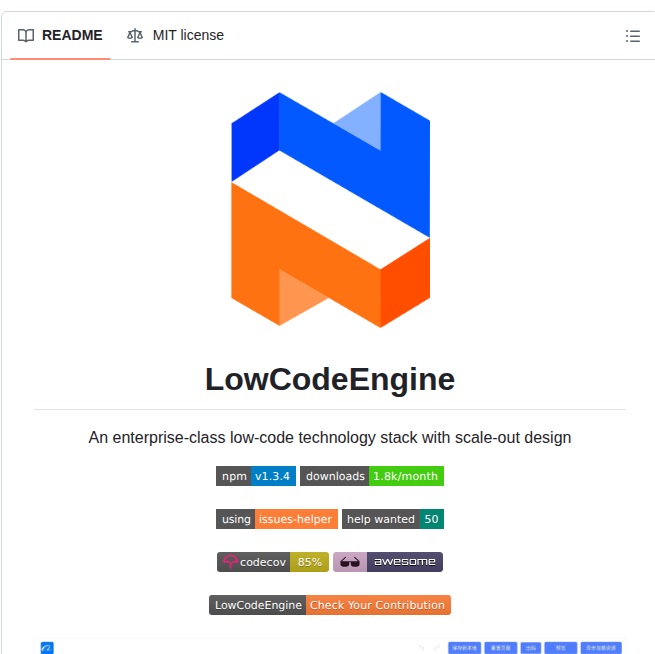This screenshot has height=654, width=655.
Task: Switch to the MIT license tab
Action: tap(175, 35)
